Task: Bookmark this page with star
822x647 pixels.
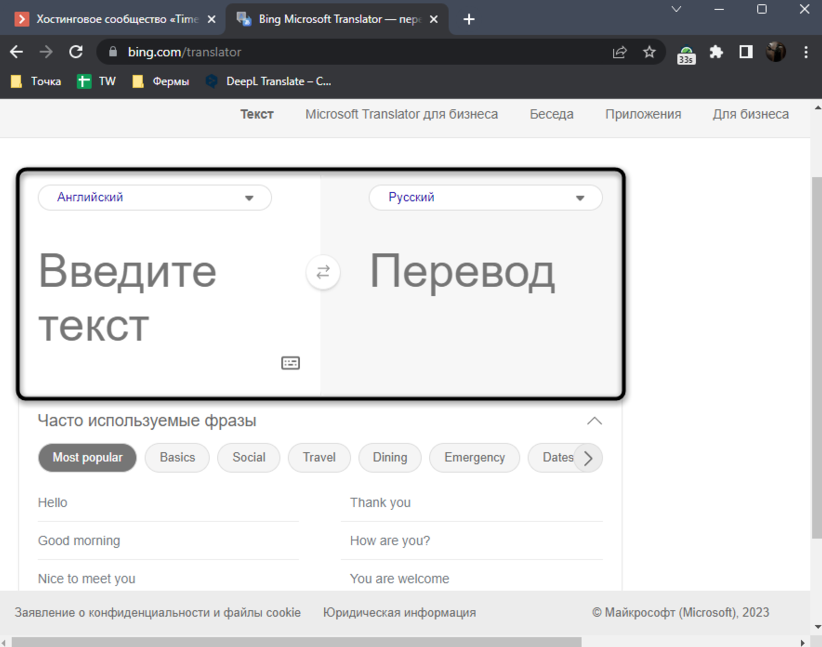Action: [649, 52]
